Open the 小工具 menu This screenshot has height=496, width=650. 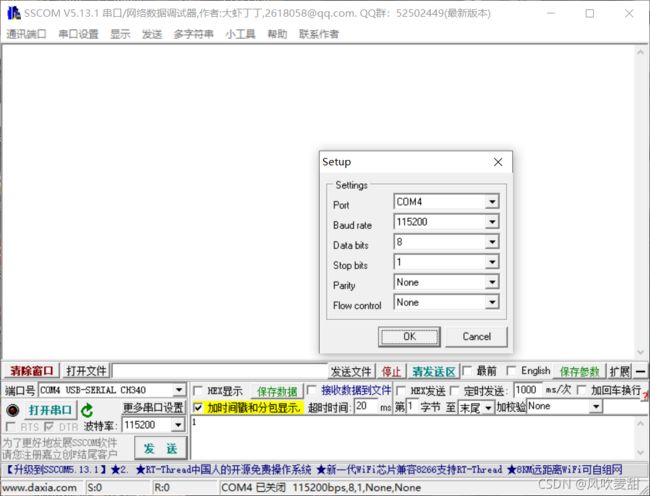[240, 34]
